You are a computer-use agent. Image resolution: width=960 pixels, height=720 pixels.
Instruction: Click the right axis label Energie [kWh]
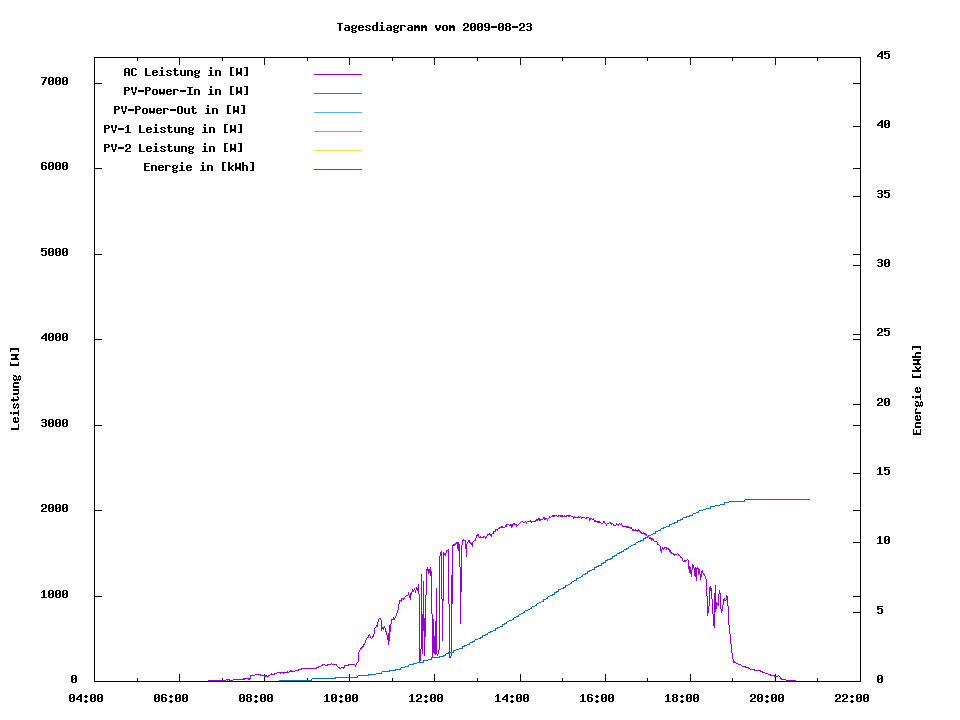click(x=918, y=390)
